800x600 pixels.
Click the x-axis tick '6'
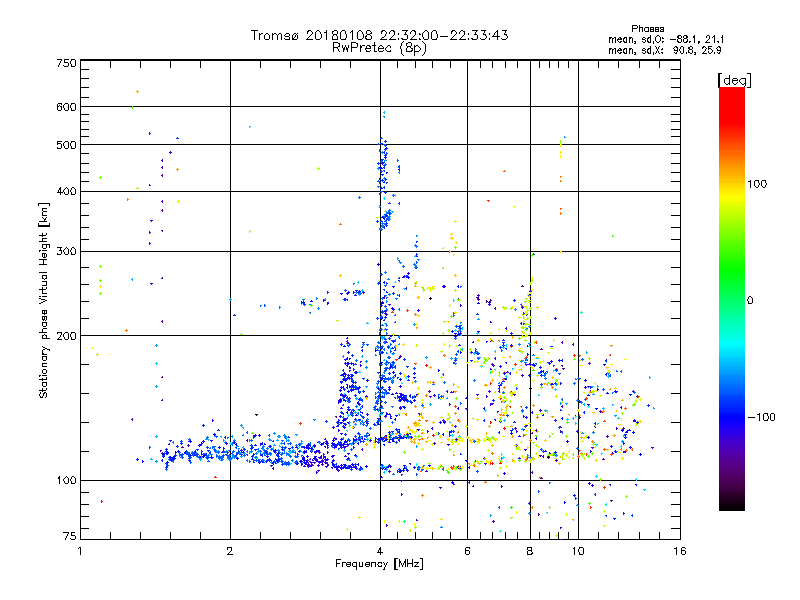[x=467, y=551]
